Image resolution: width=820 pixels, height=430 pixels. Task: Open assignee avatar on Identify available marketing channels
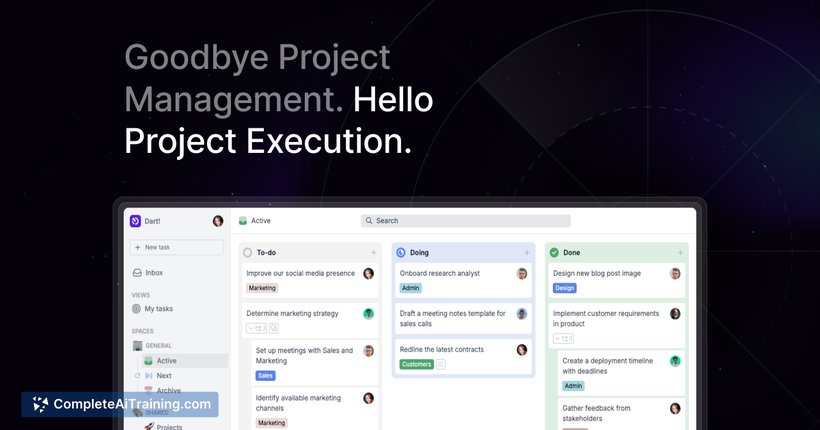369,399
